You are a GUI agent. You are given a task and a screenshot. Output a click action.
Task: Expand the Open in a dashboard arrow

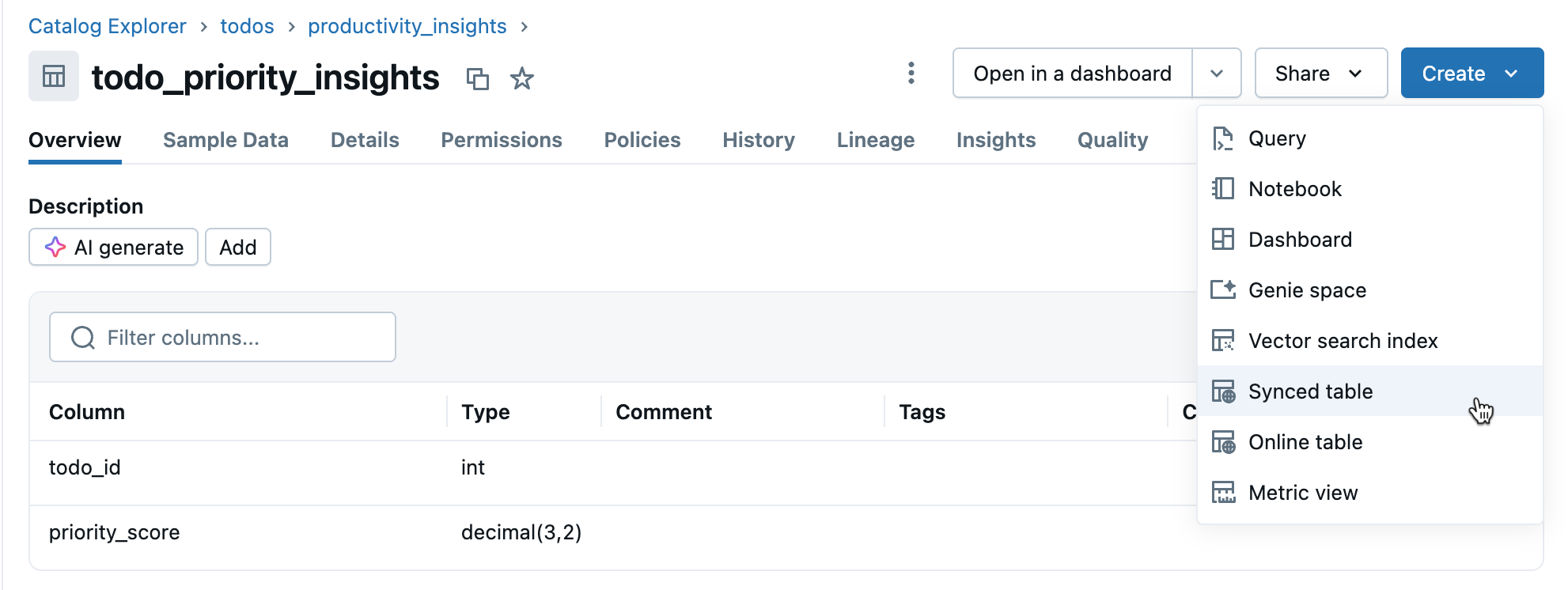coord(1217,74)
